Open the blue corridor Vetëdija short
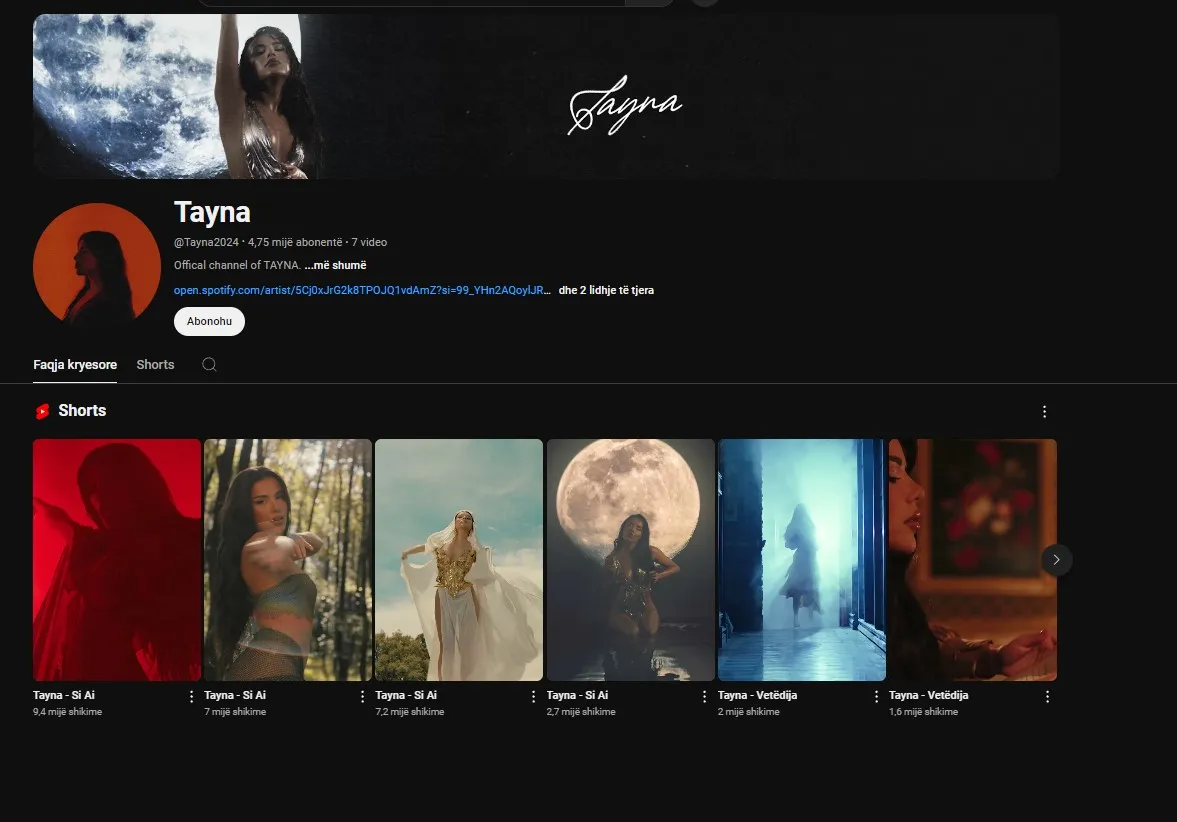Image resolution: width=1177 pixels, height=822 pixels. click(x=802, y=560)
